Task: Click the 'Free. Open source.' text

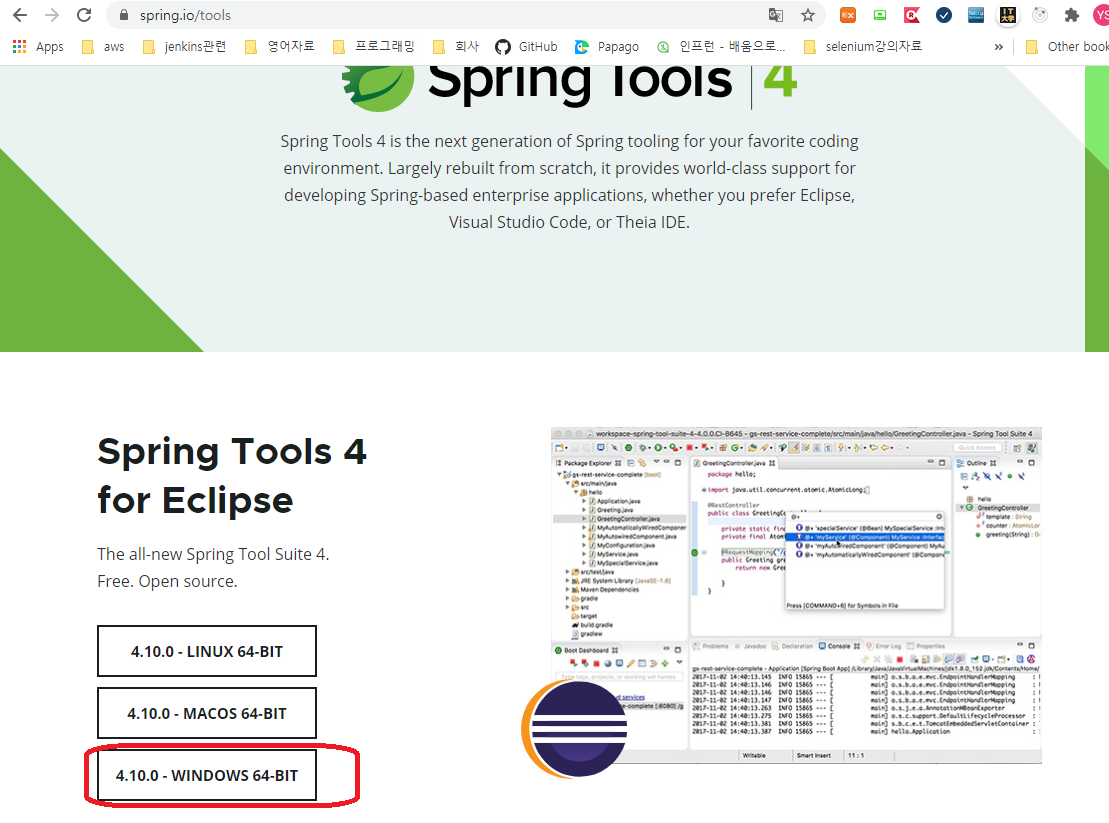Action: coord(168,581)
